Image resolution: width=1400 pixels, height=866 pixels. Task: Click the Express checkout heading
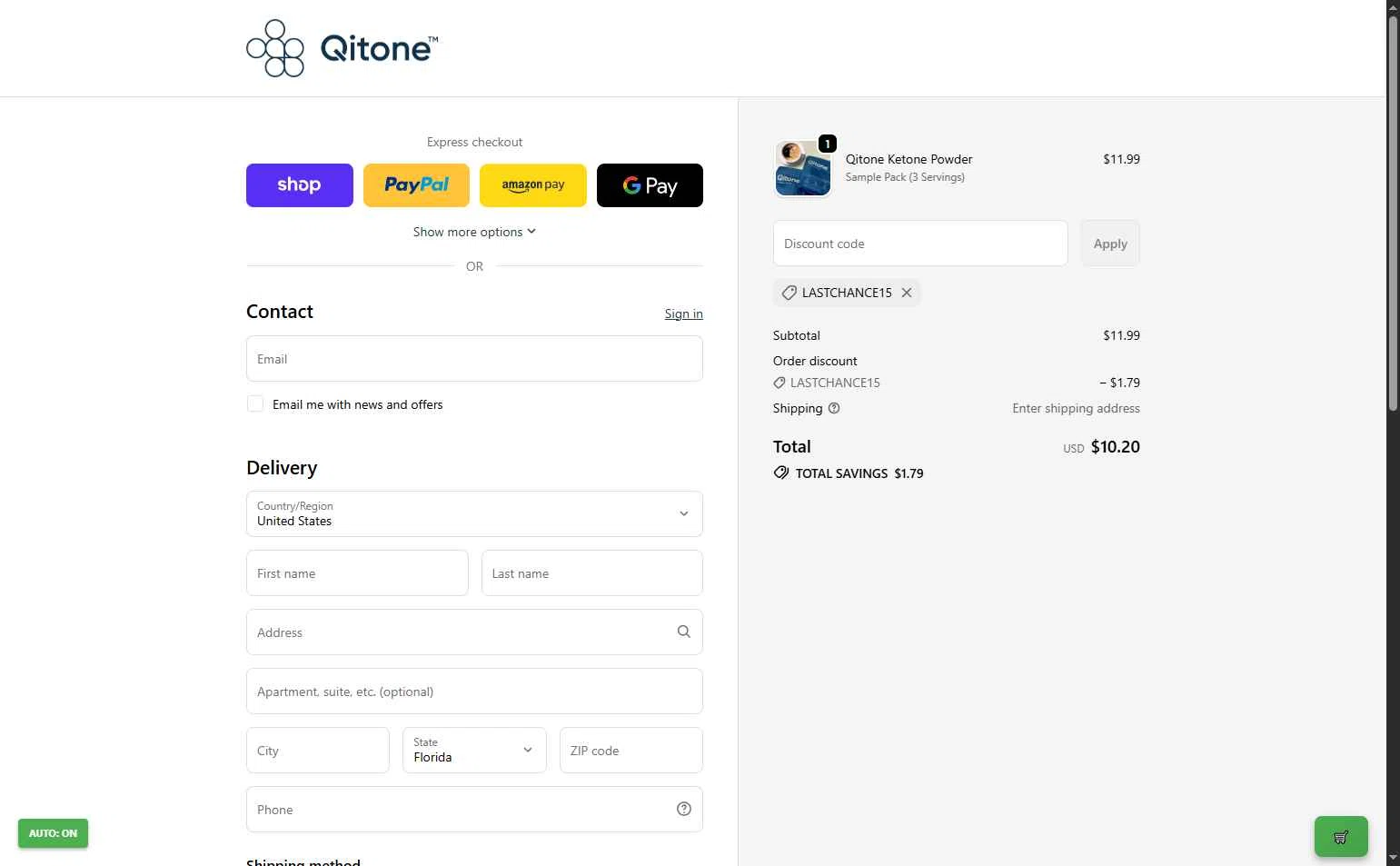pos(474,142)
